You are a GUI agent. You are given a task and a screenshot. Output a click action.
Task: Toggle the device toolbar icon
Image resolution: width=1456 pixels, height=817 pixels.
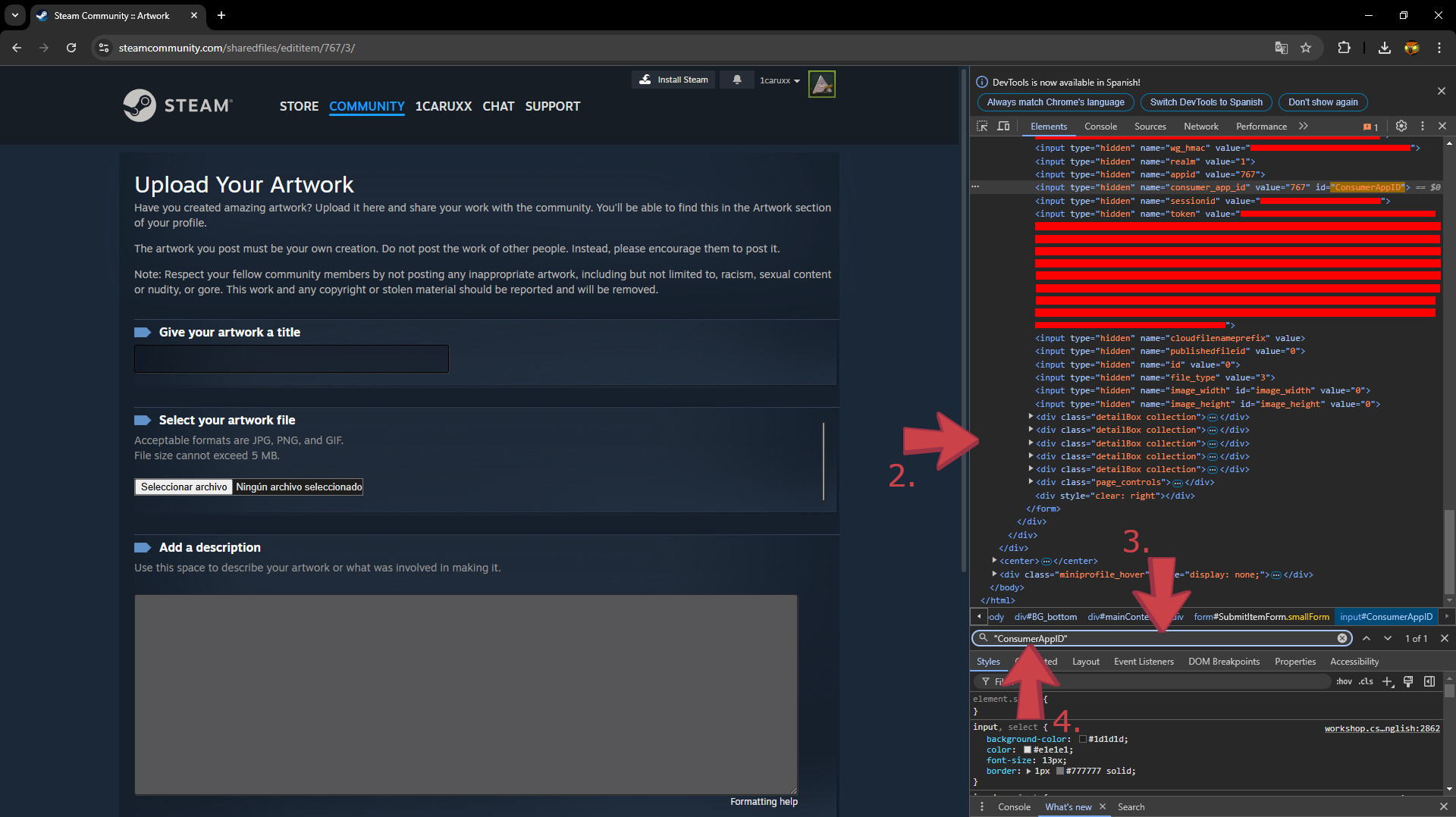point(1003,127)
